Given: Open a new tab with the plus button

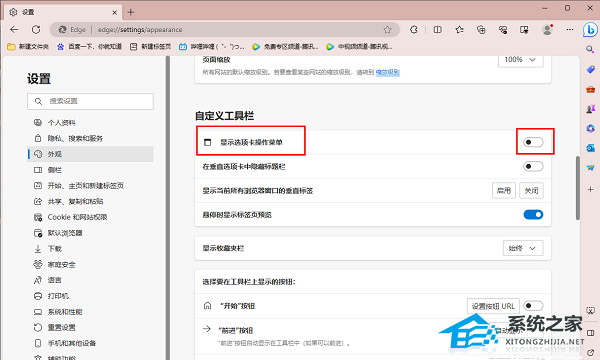Looking at the screenshot, I should pyautogui.click(x=131, y=12).
